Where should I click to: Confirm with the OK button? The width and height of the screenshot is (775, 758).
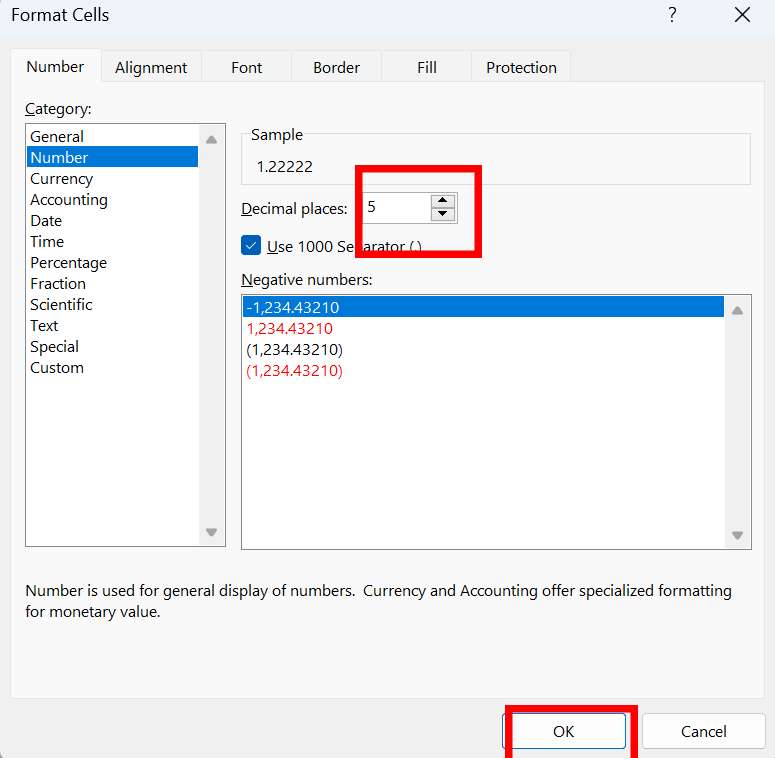pyautogui.click(x=564, y=731)
